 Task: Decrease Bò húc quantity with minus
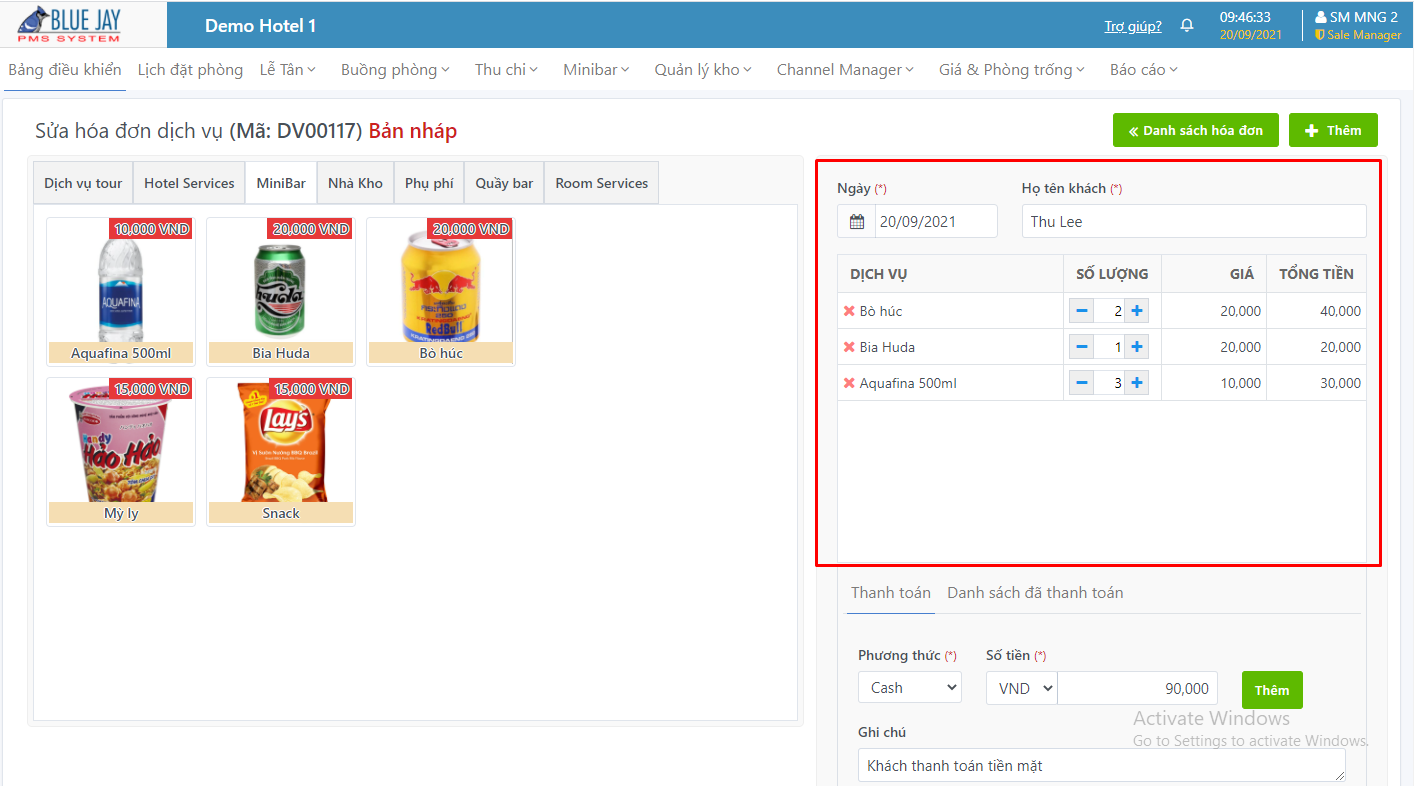pyautogui.click(x=1082, y=311)
